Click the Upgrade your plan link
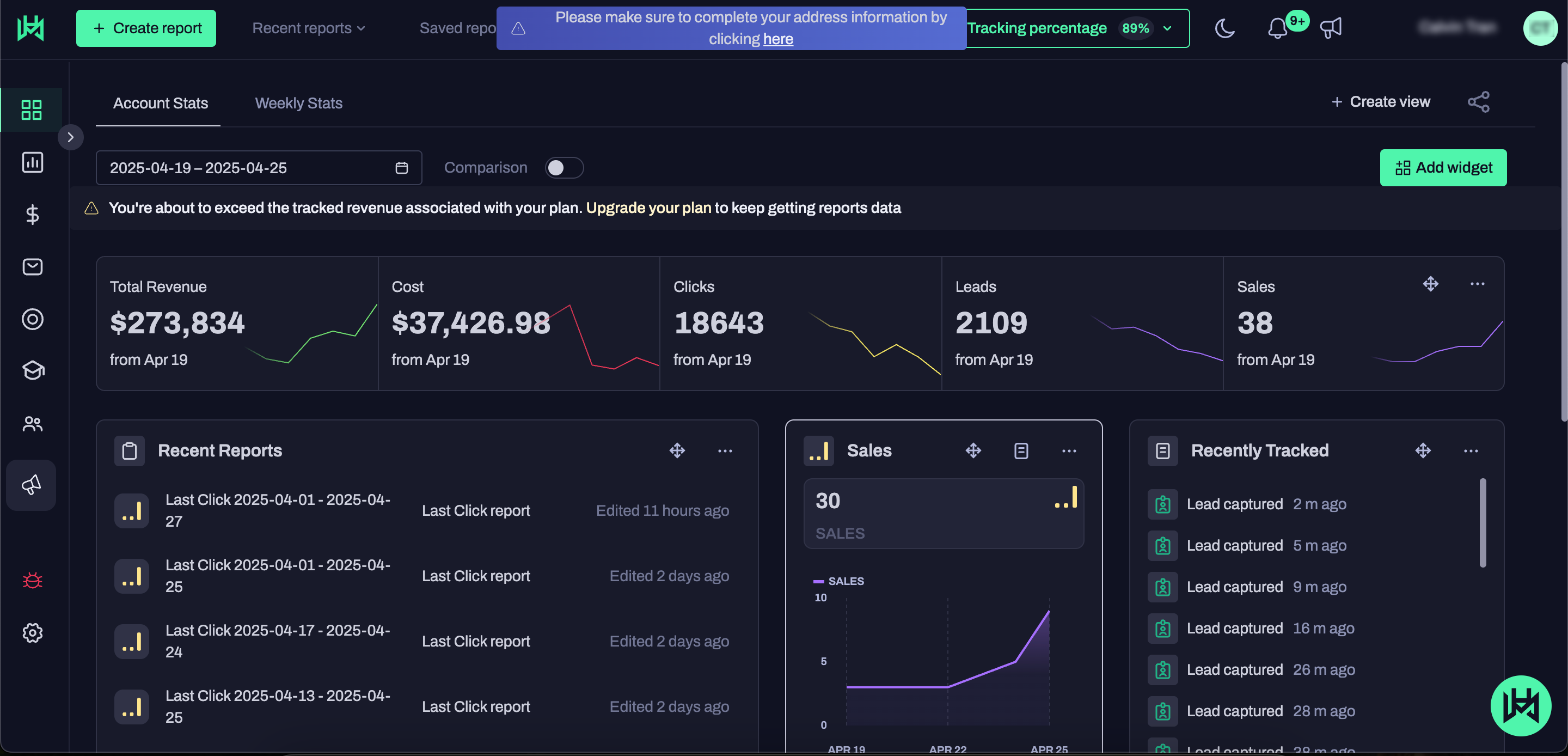 [x=648, y=208]
